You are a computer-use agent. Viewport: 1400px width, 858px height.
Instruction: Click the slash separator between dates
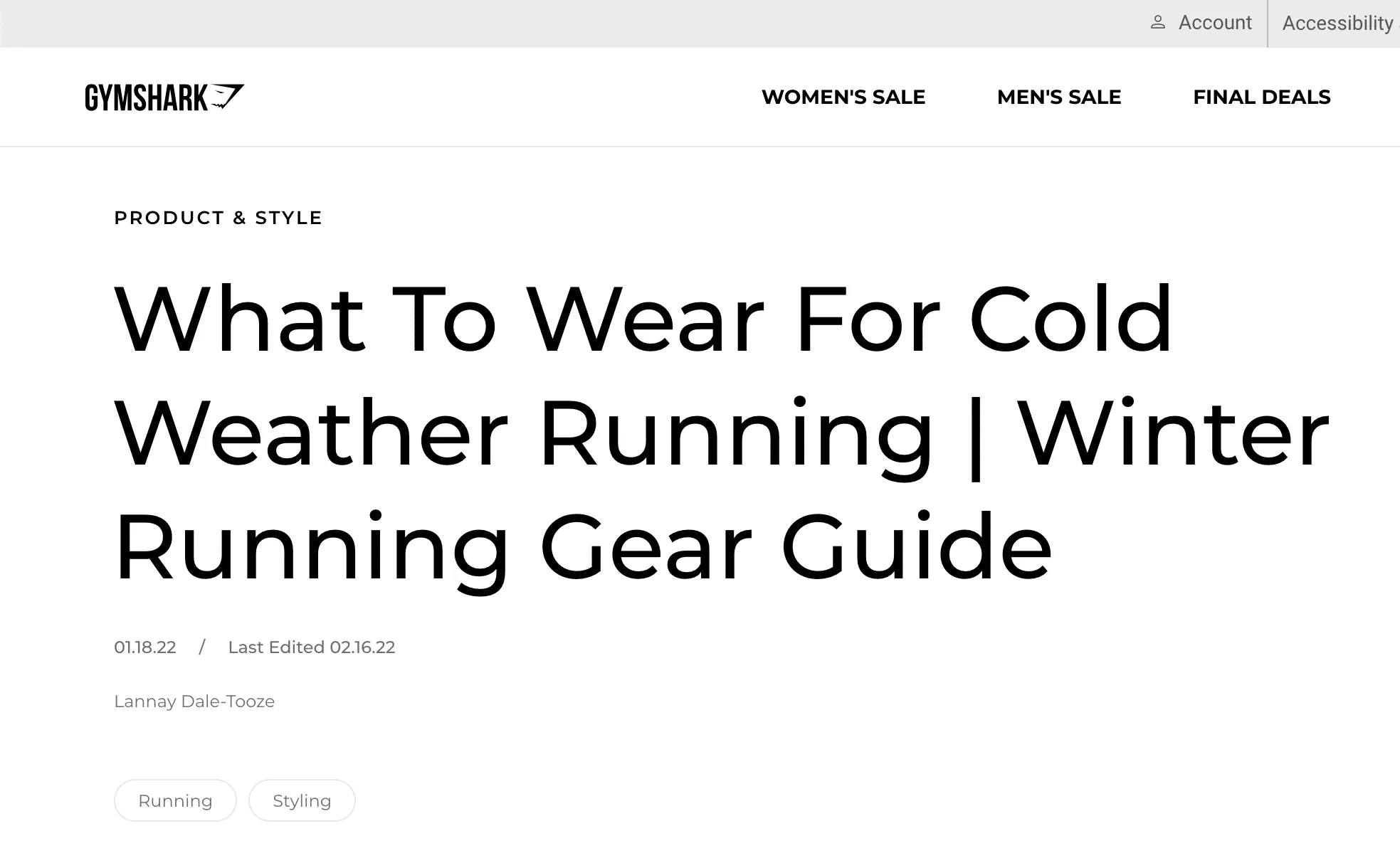(x=202, y=647)
